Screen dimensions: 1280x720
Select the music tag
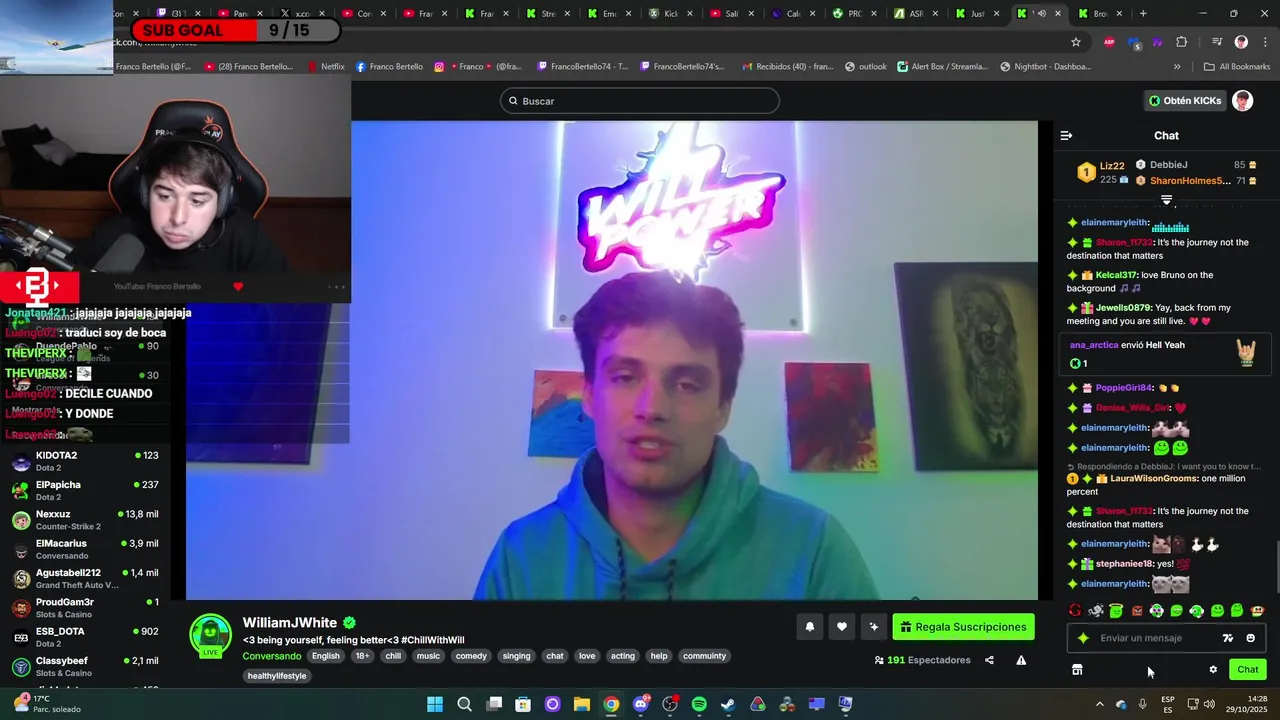pos(428,656)
